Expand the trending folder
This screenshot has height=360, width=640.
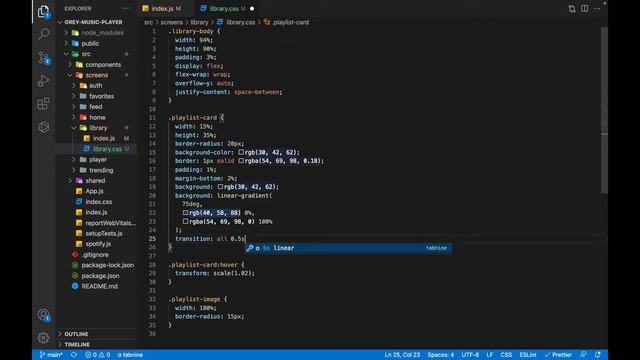click(x=96, y=170)
